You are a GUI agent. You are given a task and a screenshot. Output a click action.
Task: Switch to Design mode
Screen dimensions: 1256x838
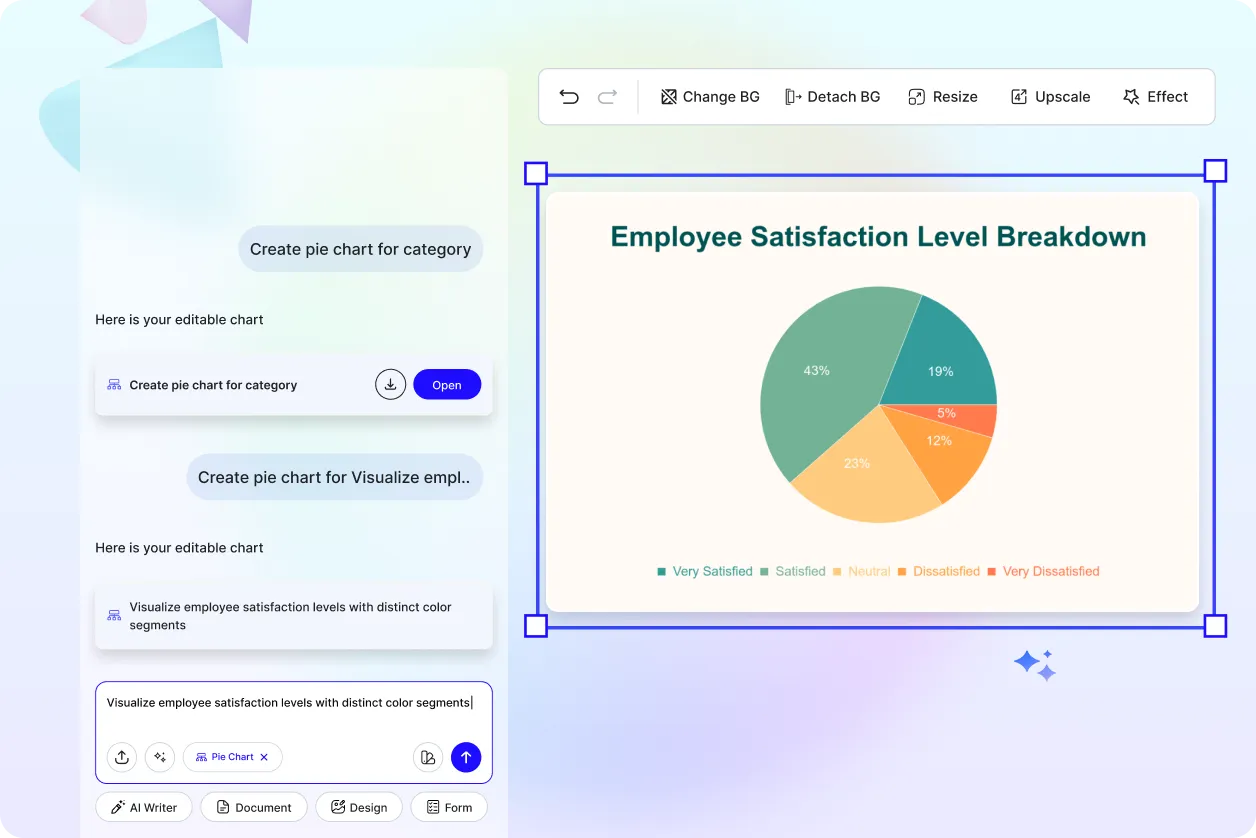359,807
